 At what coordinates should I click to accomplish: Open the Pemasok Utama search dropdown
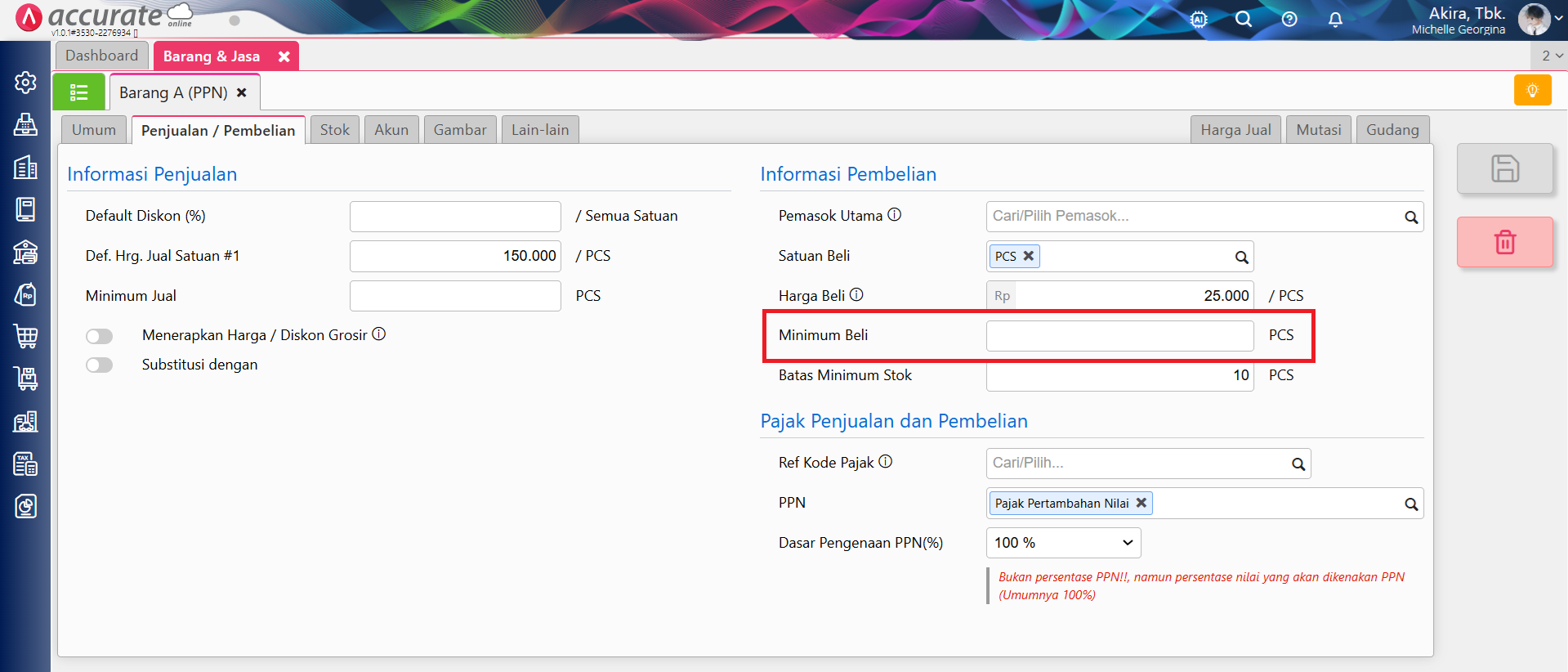pyautogui.click(x=1410, y=217)
